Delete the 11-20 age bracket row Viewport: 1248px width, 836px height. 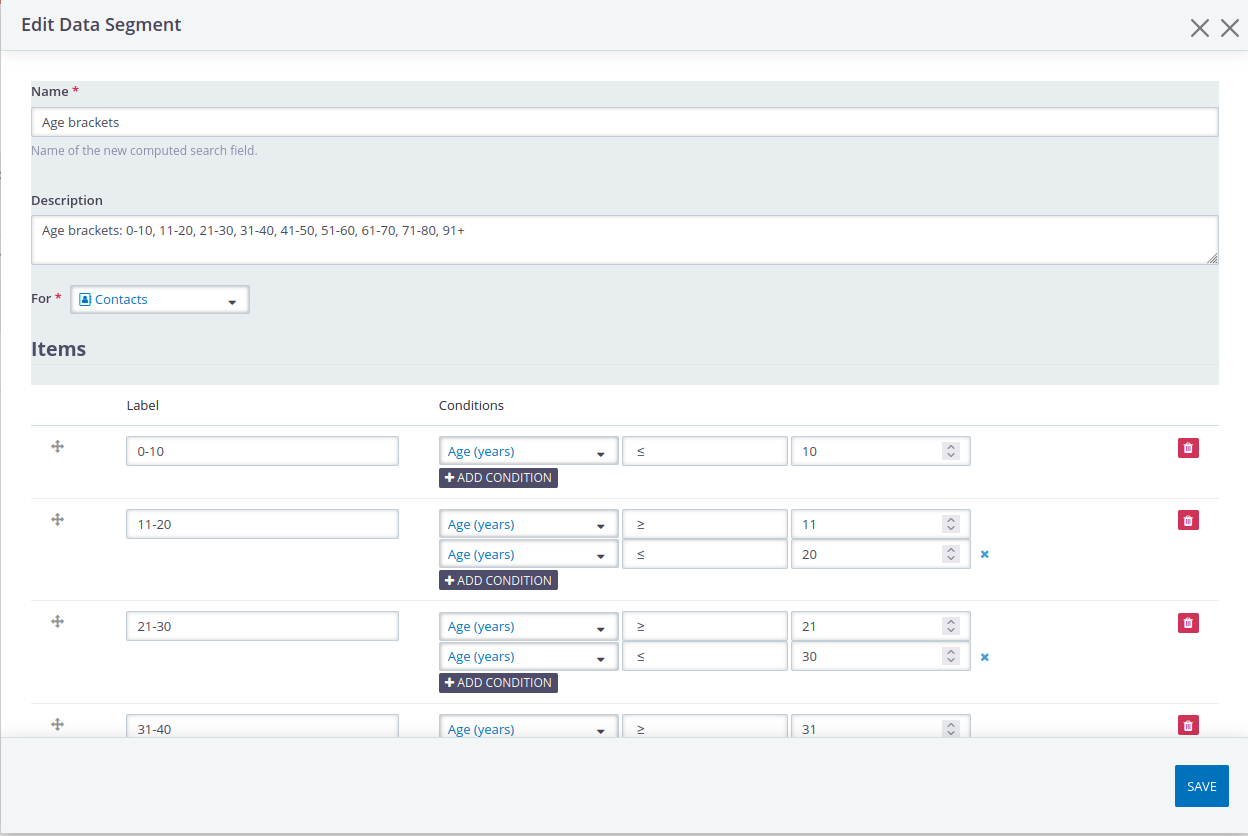[1188, 520]
